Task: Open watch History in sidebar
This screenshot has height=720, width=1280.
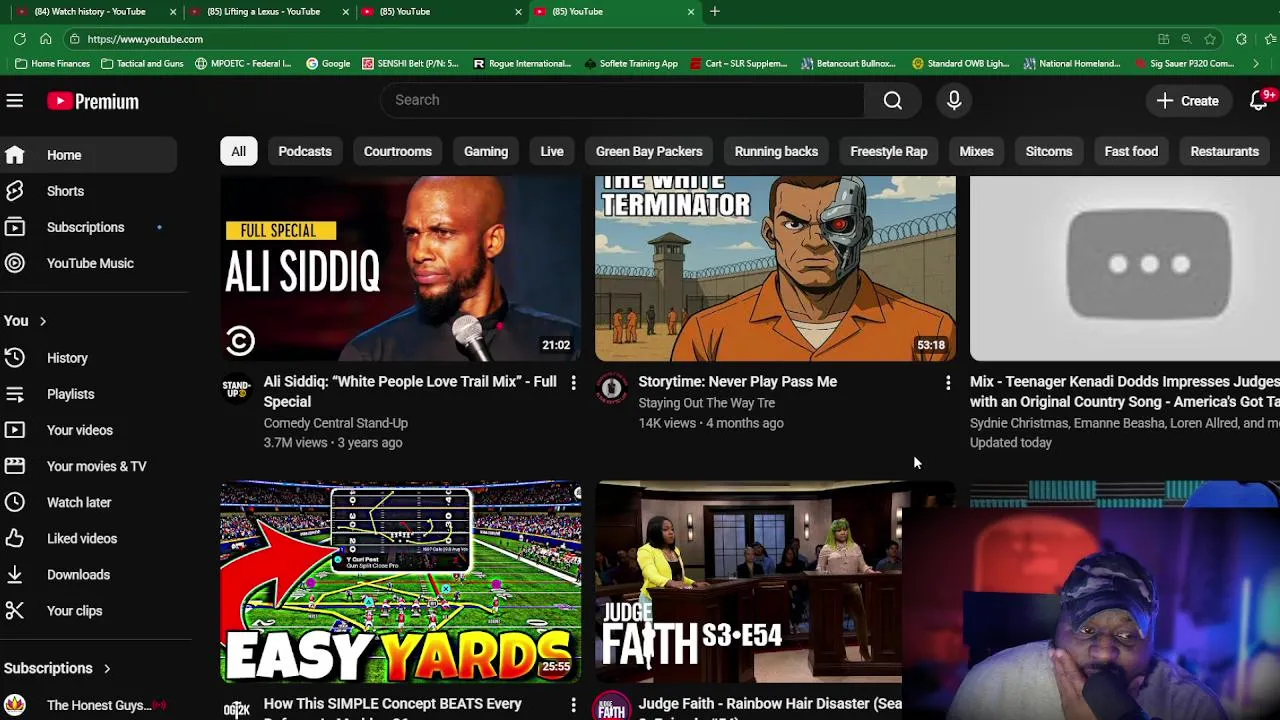Action: [x=67, y=358]
